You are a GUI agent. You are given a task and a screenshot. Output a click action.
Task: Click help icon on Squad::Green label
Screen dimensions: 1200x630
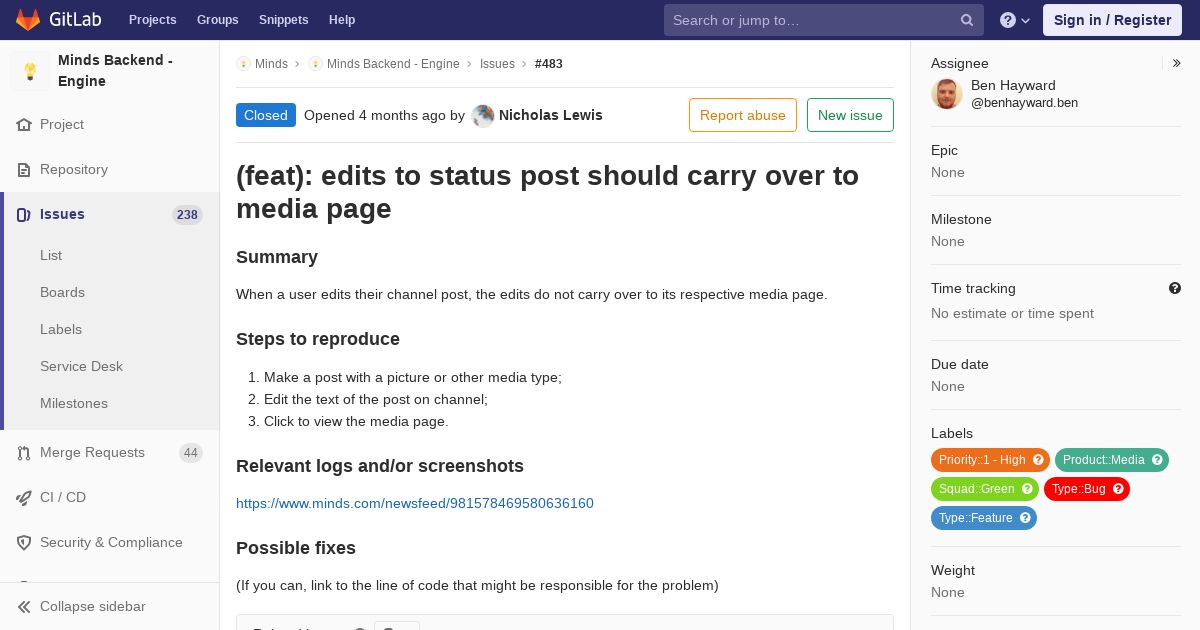(x=1028, y=489)
